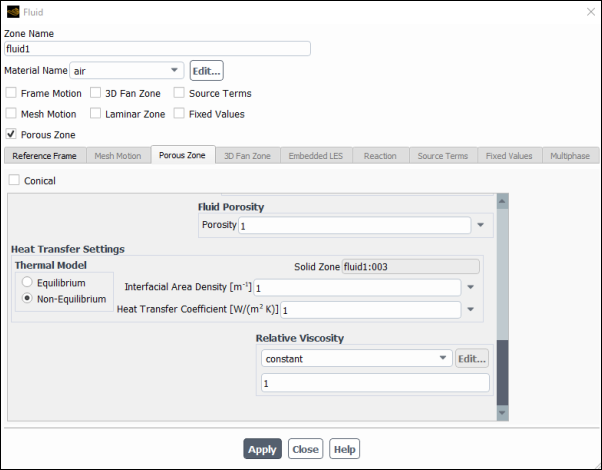Click the Close button
Screen dimensions: 602x470
[306, 449]
